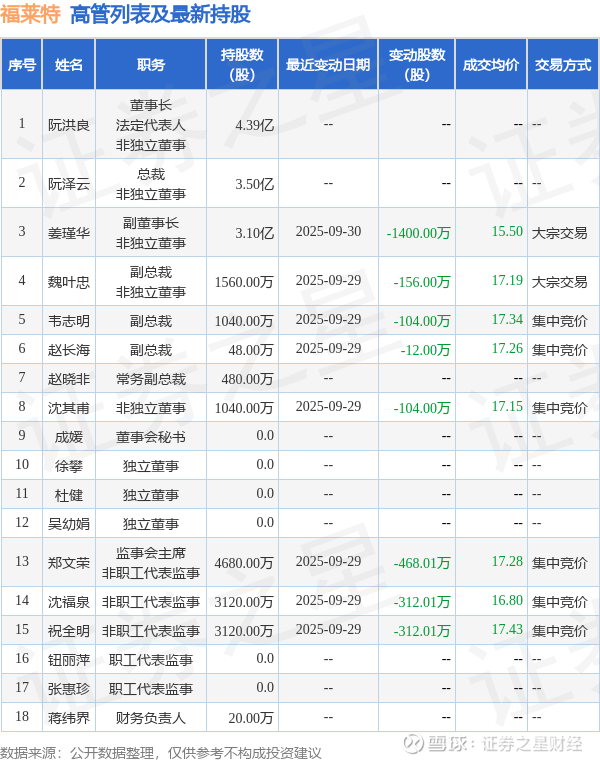Select the name 徐攀 in row 10
This screenshot has height=762, width=600.
point(69,466)
